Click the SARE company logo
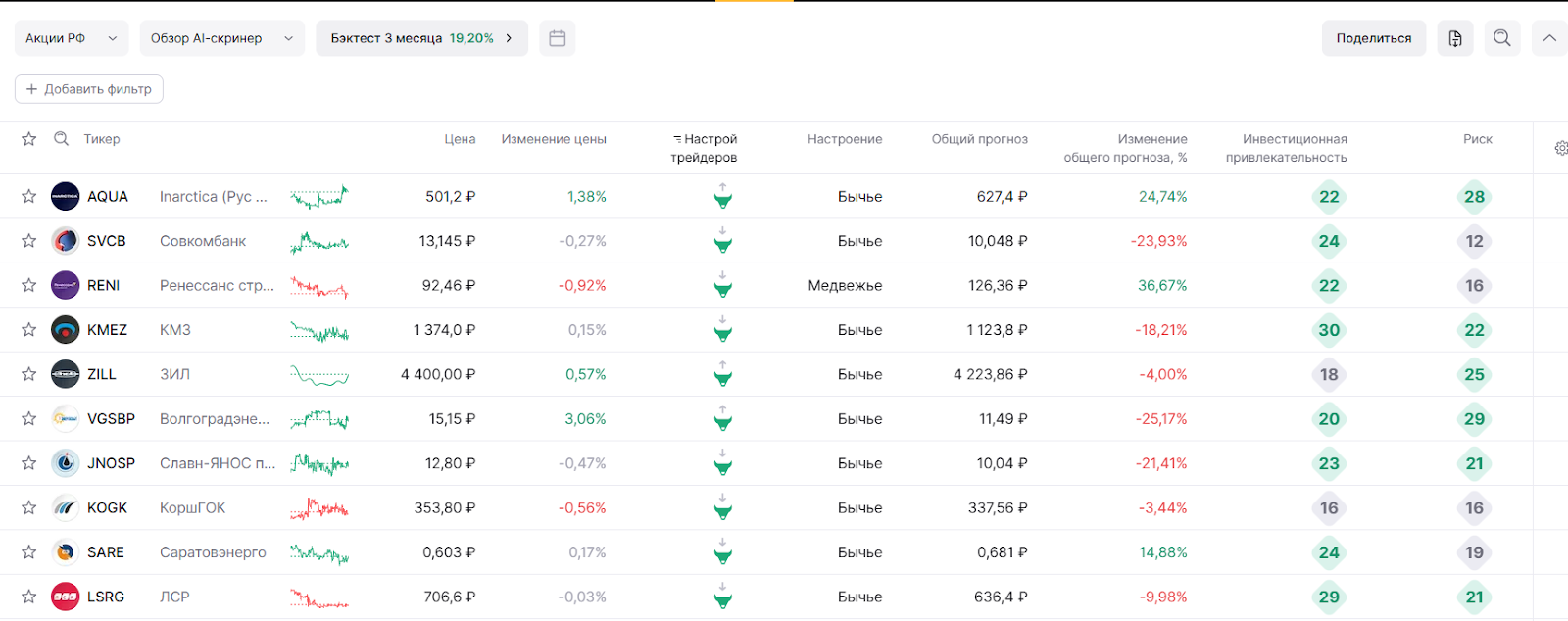 point(66,552)
